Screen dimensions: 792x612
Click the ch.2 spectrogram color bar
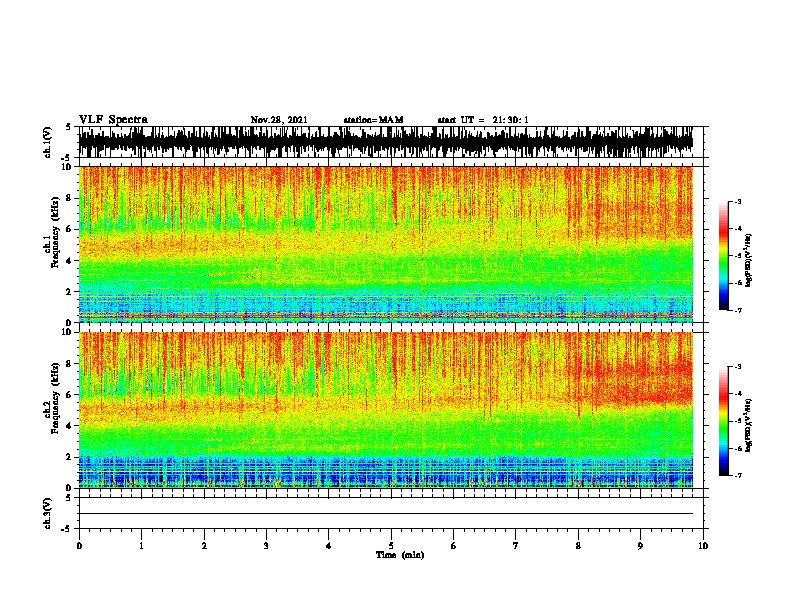(x=723, y=421)
